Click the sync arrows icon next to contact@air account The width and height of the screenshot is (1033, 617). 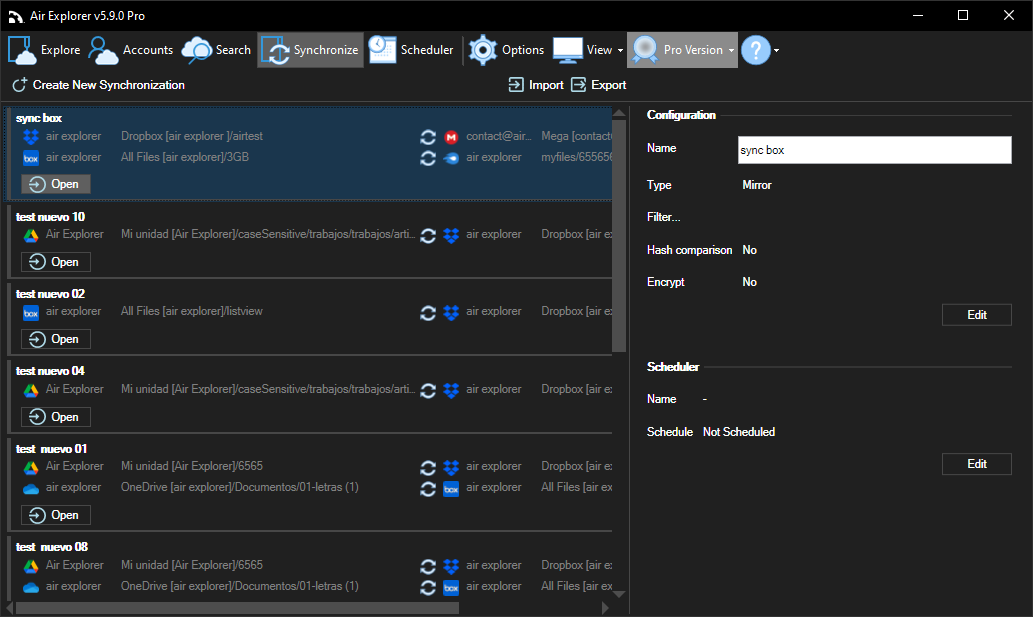click(x=428, y=137)
